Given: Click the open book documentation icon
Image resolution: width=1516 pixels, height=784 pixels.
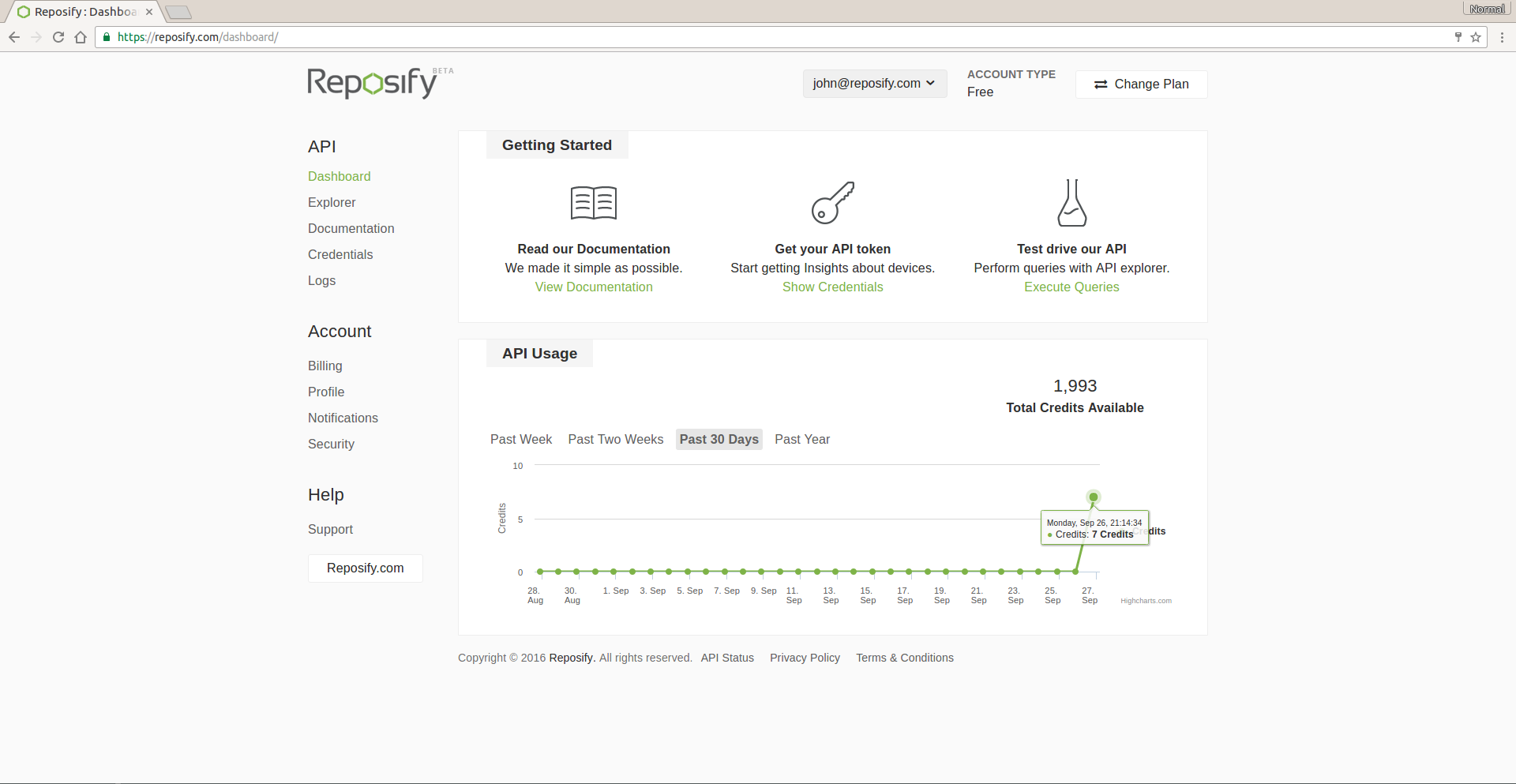Looking at the screenshot, I should [x=593, y=203].
